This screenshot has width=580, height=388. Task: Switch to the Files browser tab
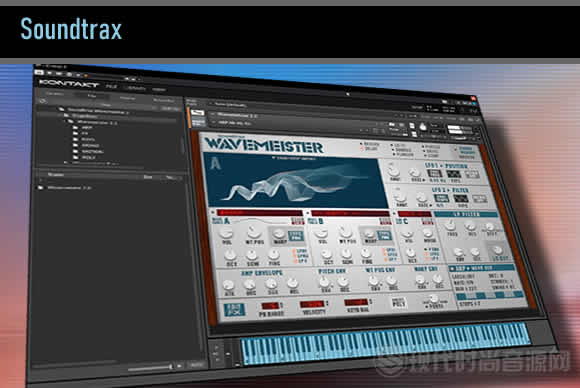[92, 95]
